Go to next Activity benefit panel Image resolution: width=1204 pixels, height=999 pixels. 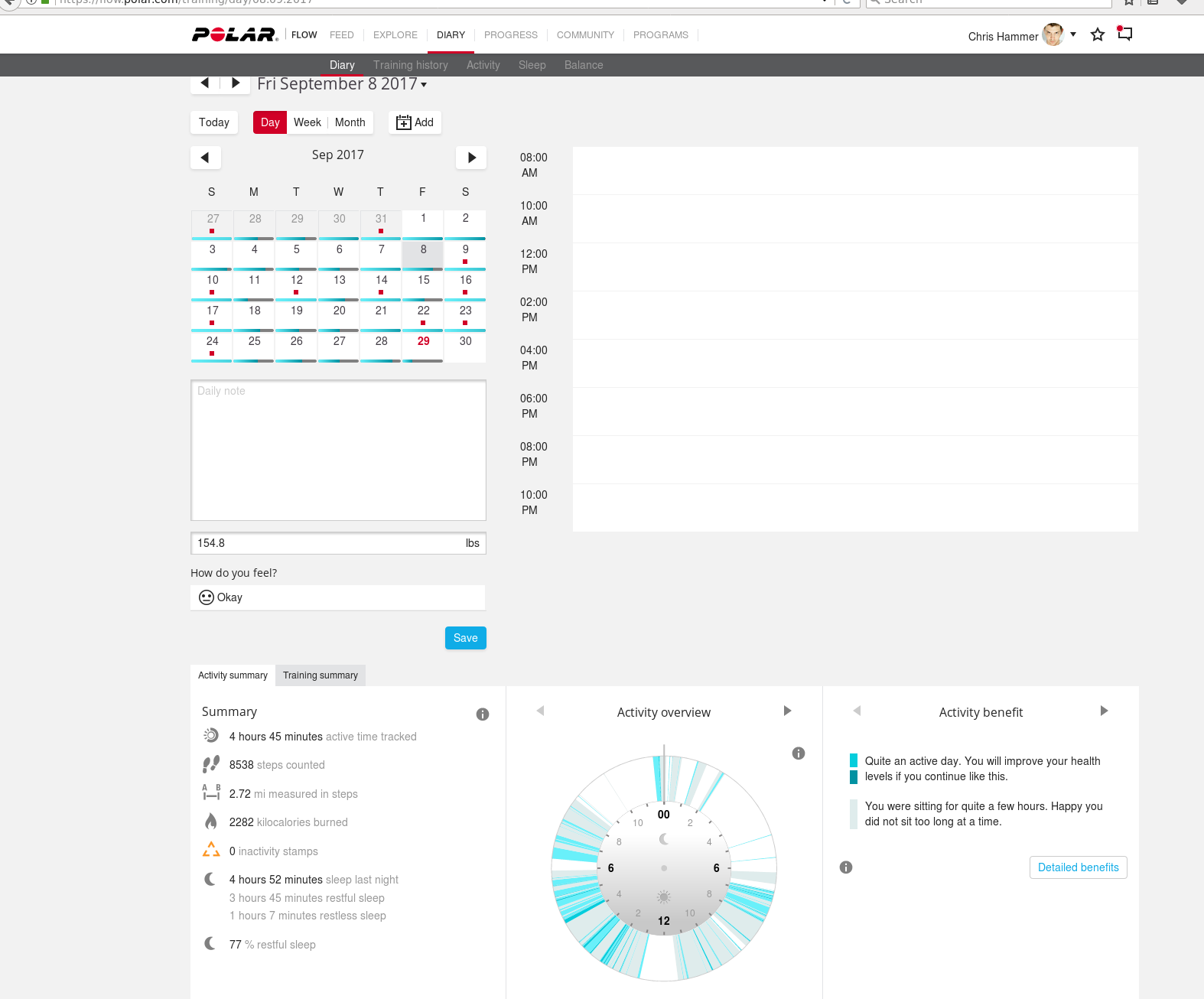(1104, 711)
